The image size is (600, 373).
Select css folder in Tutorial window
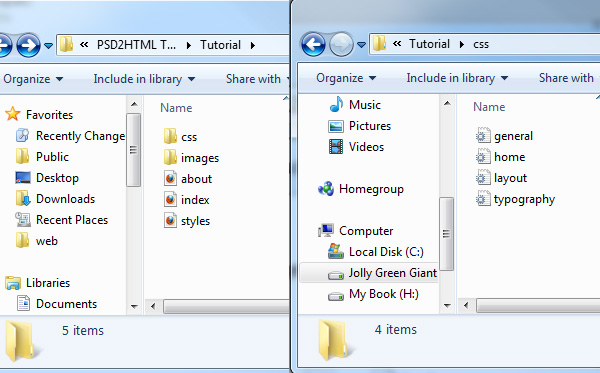pyautogui.click(x=181, y=137)
